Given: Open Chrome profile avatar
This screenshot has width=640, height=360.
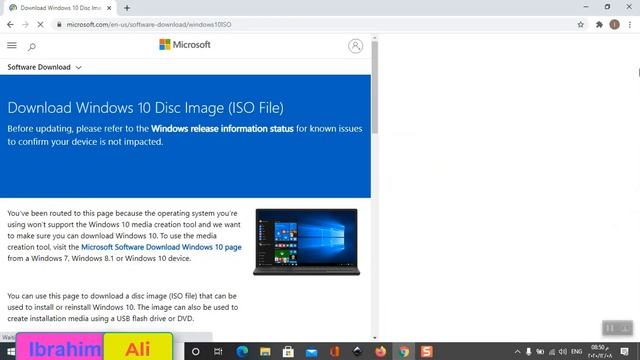Looking at the screenshot, I should [614, 24].
